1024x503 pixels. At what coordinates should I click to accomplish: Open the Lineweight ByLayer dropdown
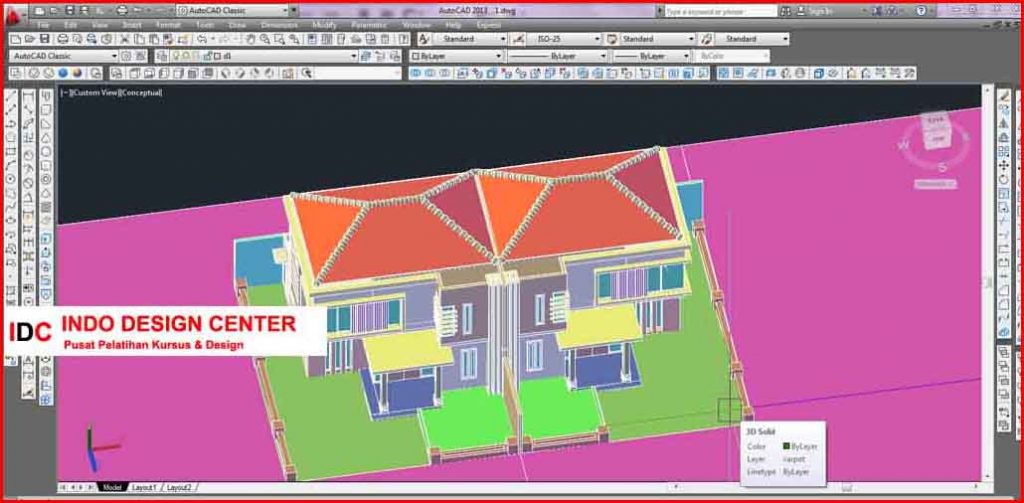[x=686, y=56]
